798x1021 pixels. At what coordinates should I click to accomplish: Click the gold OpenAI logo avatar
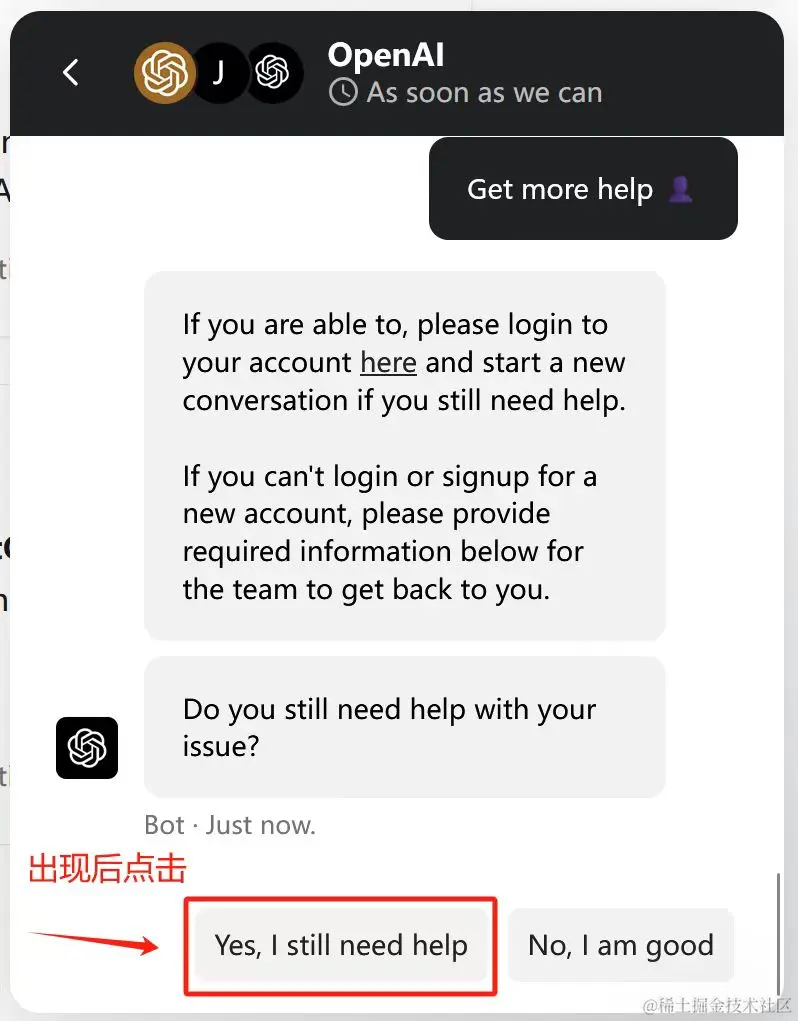click(165, 72)
